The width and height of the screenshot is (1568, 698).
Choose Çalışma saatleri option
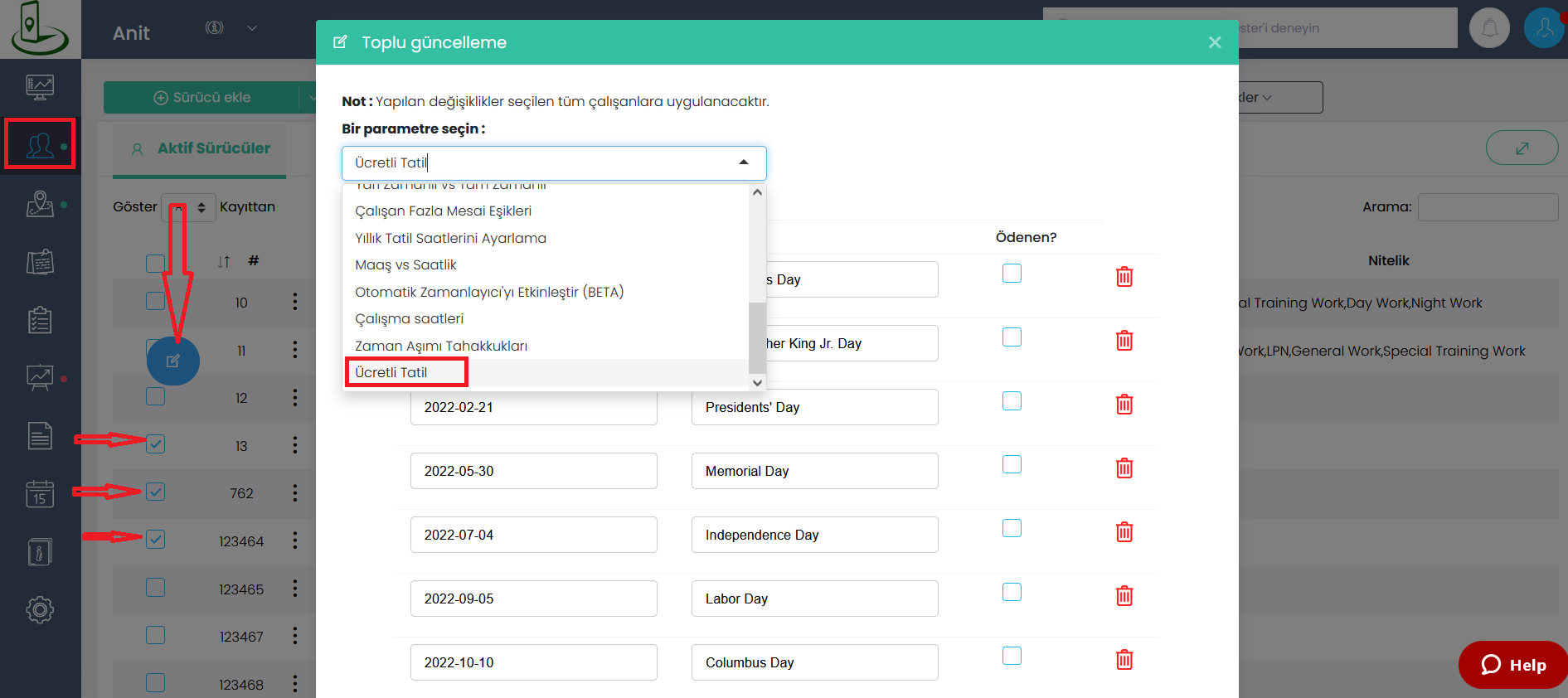pos(409,318)
